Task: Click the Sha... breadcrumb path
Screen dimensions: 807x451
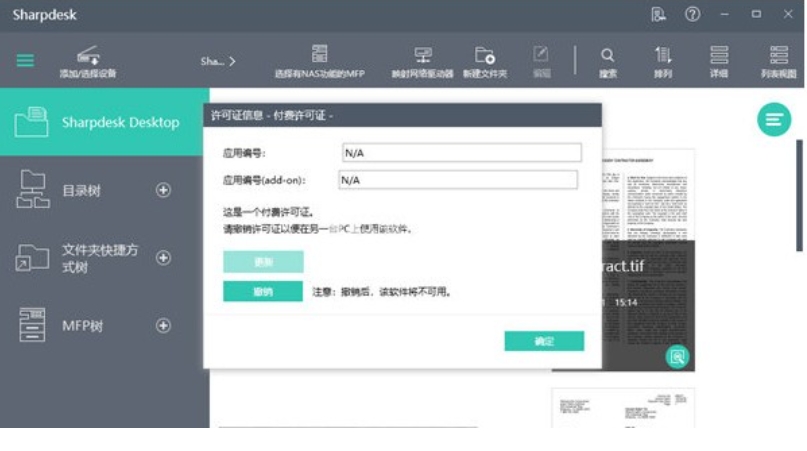Action: coord(218,61)
